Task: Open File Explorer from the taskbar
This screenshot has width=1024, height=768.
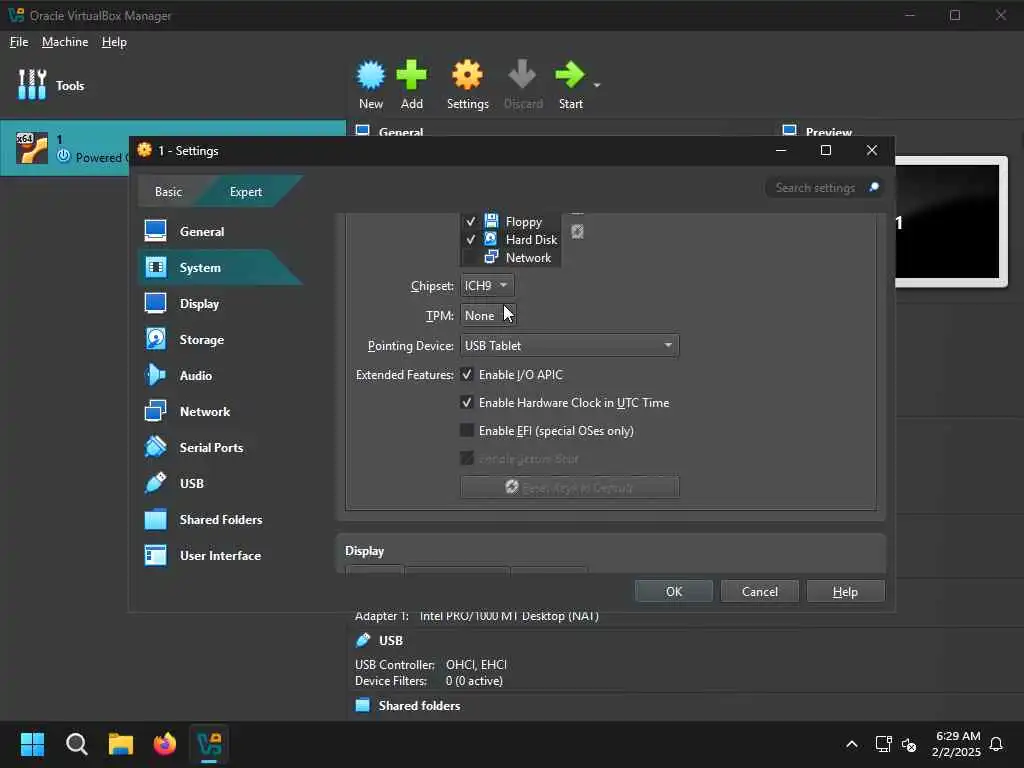Action: [121, 744]
